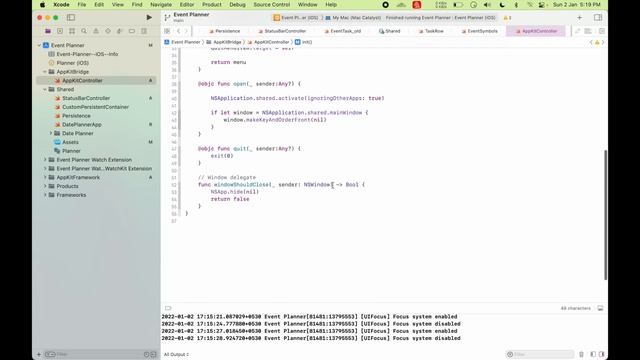Hide the debug area button
This screenshot has height=360, width=640.
click(x=600, y=308)
